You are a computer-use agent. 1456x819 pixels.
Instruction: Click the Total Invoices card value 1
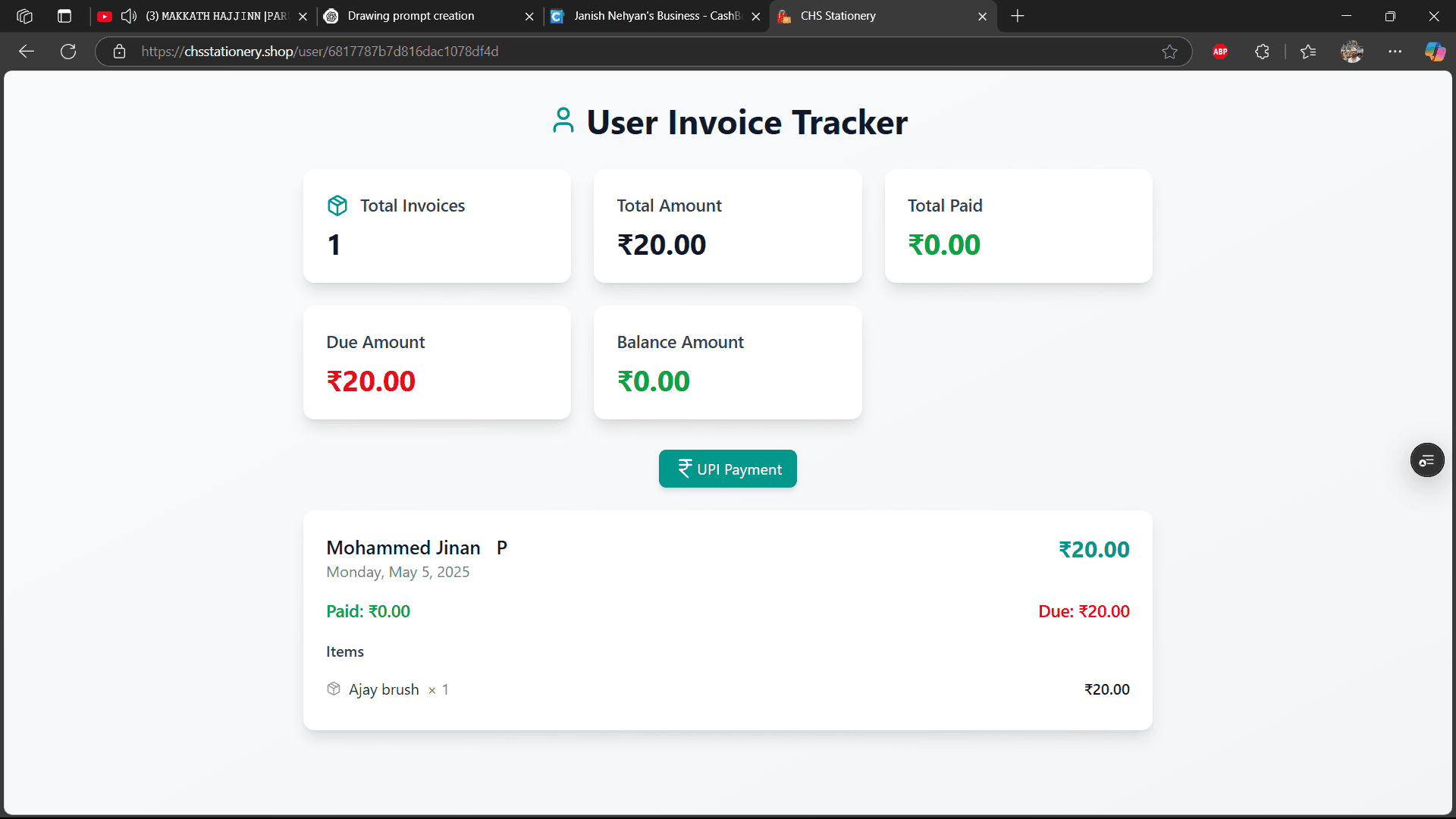point(334,245)
